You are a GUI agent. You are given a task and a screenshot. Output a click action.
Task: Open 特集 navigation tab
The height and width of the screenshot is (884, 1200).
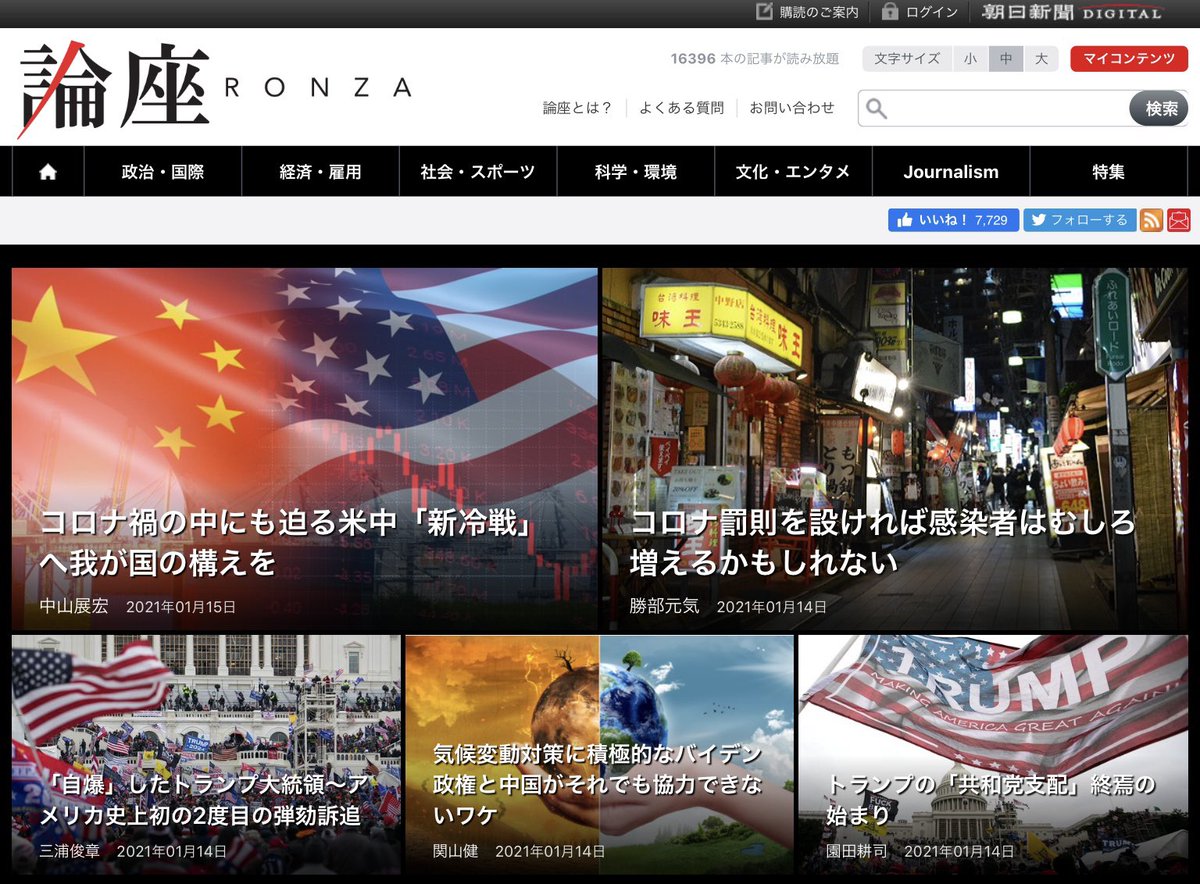click(1109, 172)
